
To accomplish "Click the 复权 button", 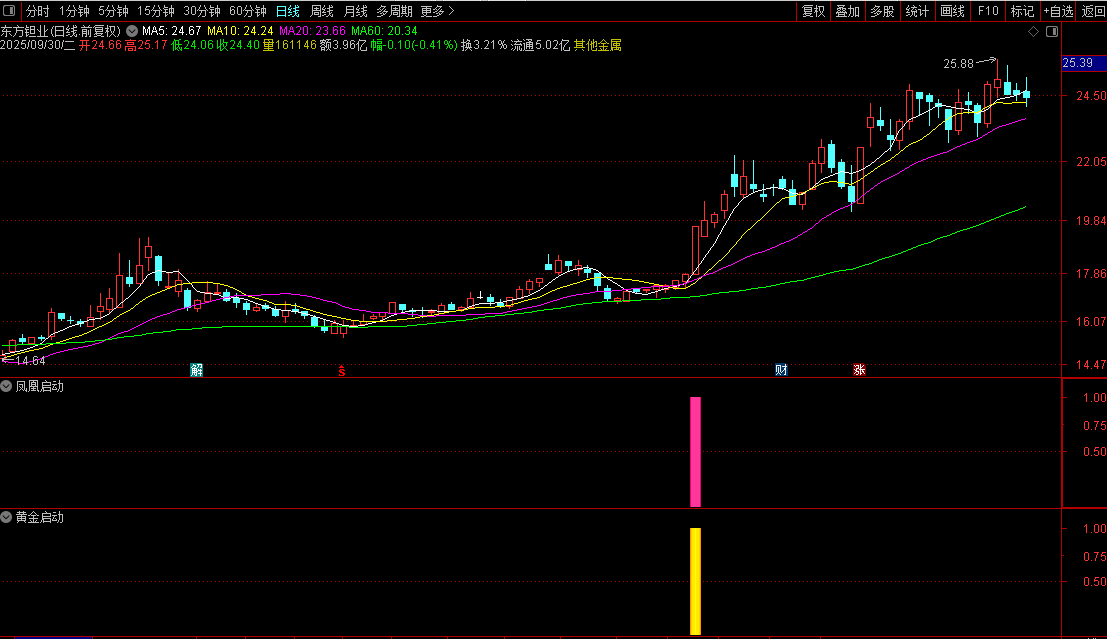I will (813, 11).
